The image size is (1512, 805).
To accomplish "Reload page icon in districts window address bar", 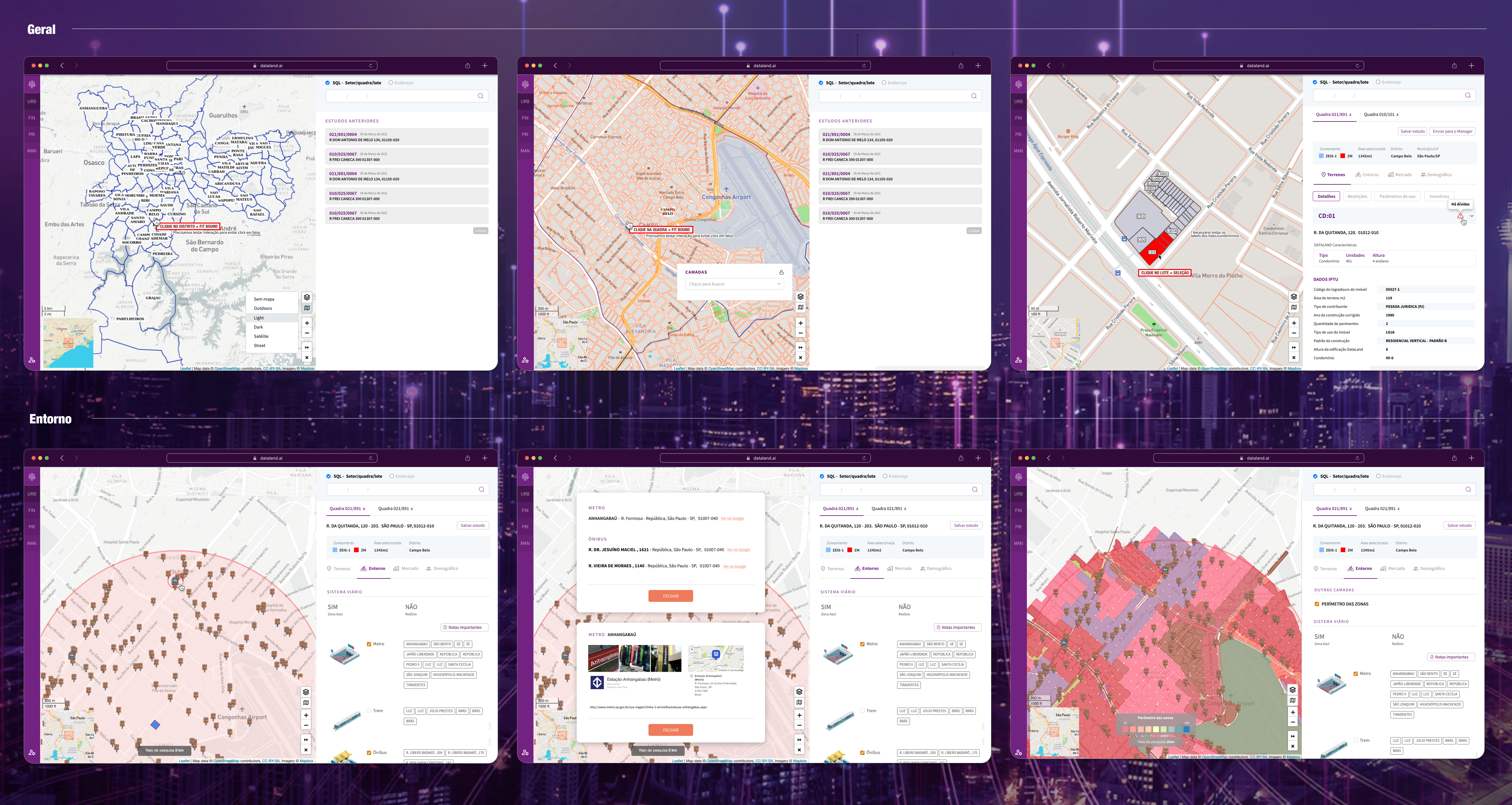I will click(x=371, y=66).
